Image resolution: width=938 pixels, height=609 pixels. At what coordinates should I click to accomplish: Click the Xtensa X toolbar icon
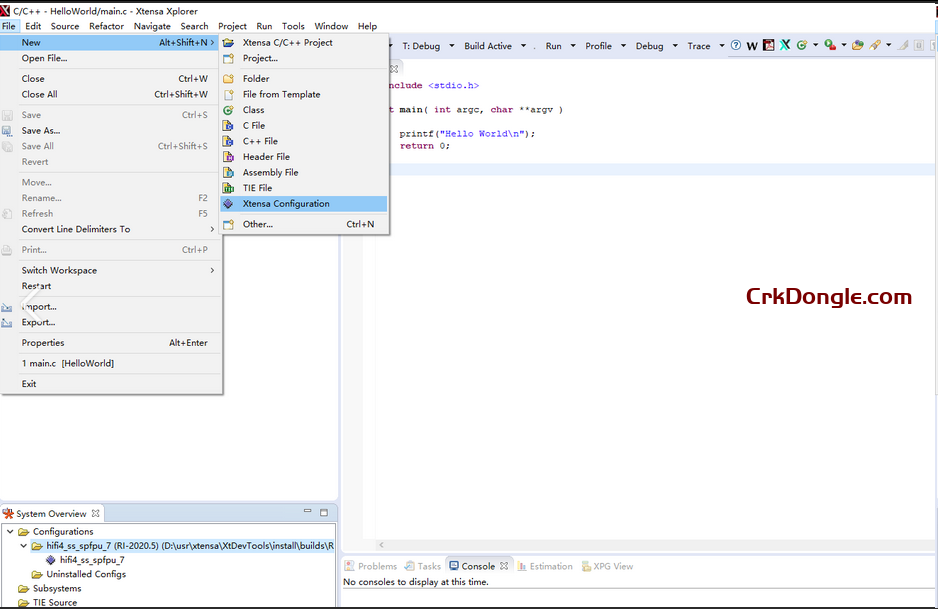784,46
